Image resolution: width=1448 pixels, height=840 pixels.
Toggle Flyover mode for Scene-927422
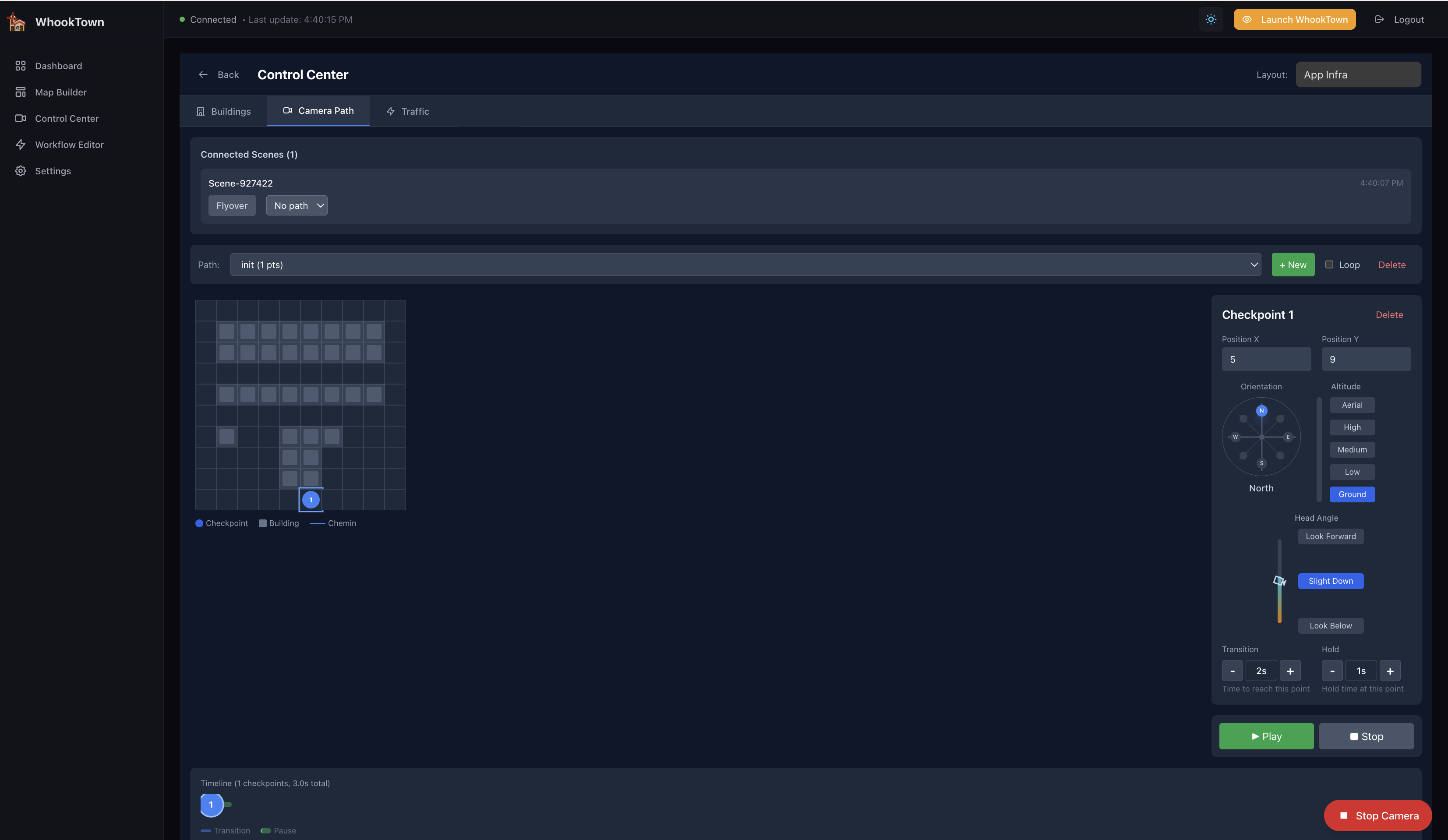click(232, 205)
